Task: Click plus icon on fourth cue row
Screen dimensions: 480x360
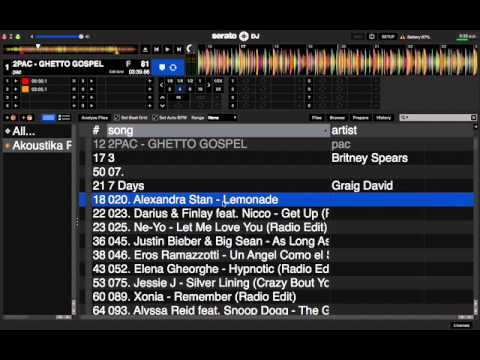Action: click(150, 106)
